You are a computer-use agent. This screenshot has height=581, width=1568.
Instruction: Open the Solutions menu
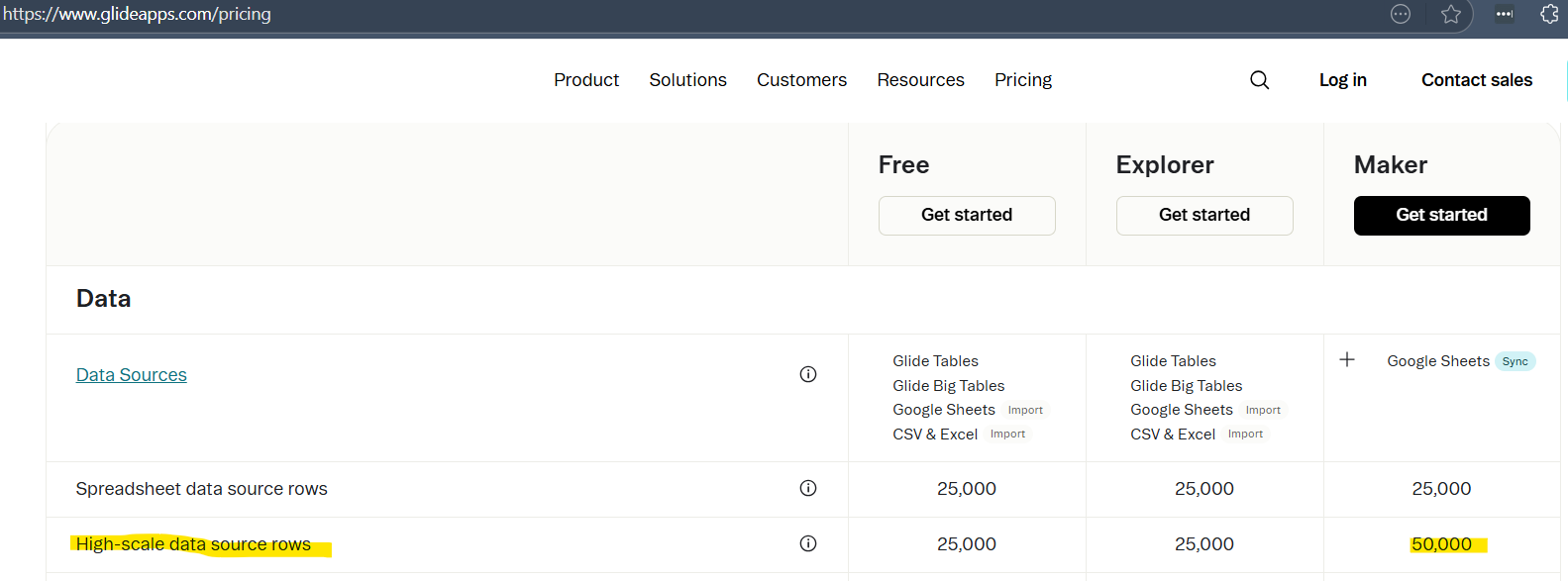[x=687, y=80]
